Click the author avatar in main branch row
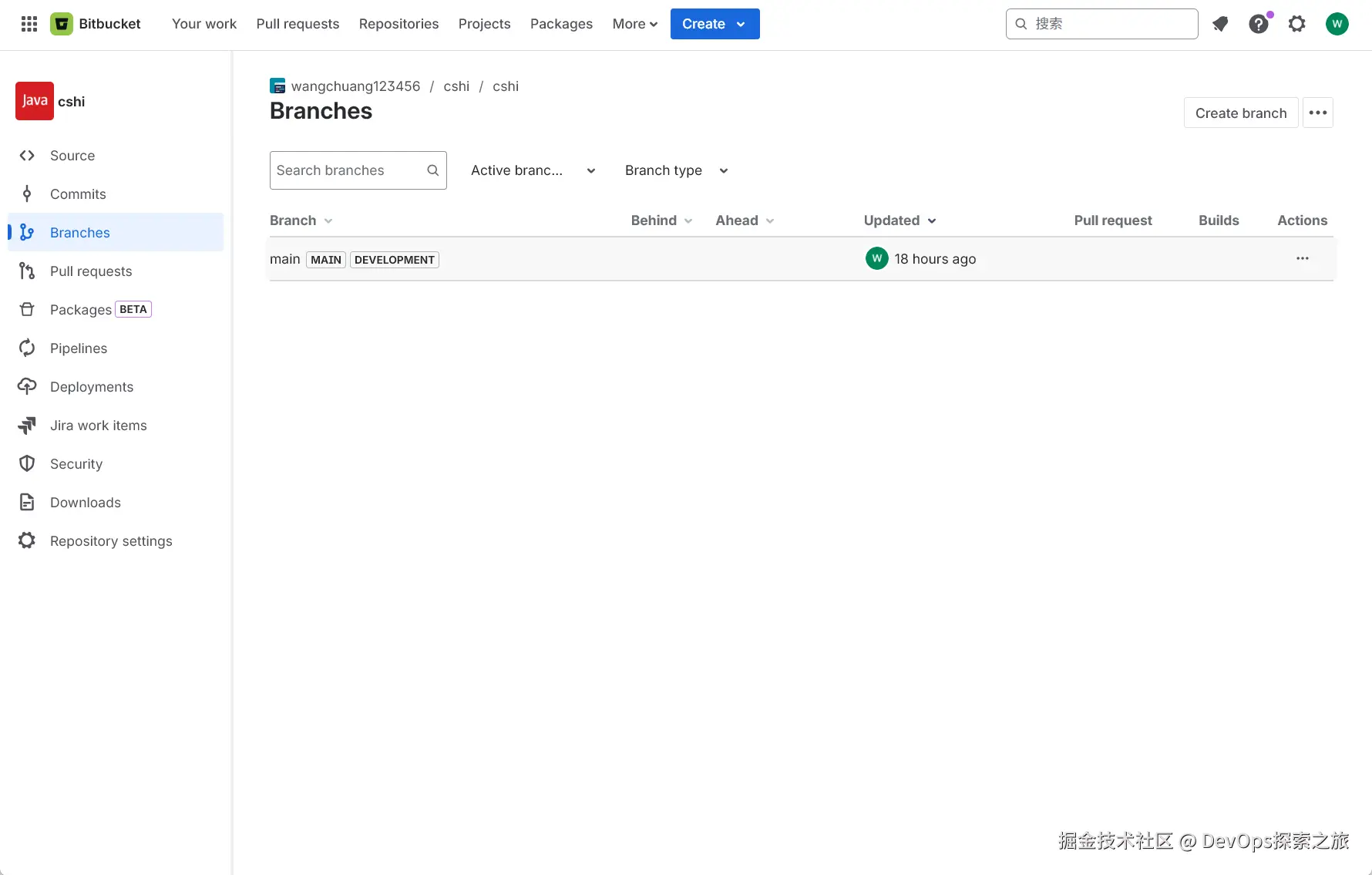This screenshot has width=1372, height=875. pos(877,259)
